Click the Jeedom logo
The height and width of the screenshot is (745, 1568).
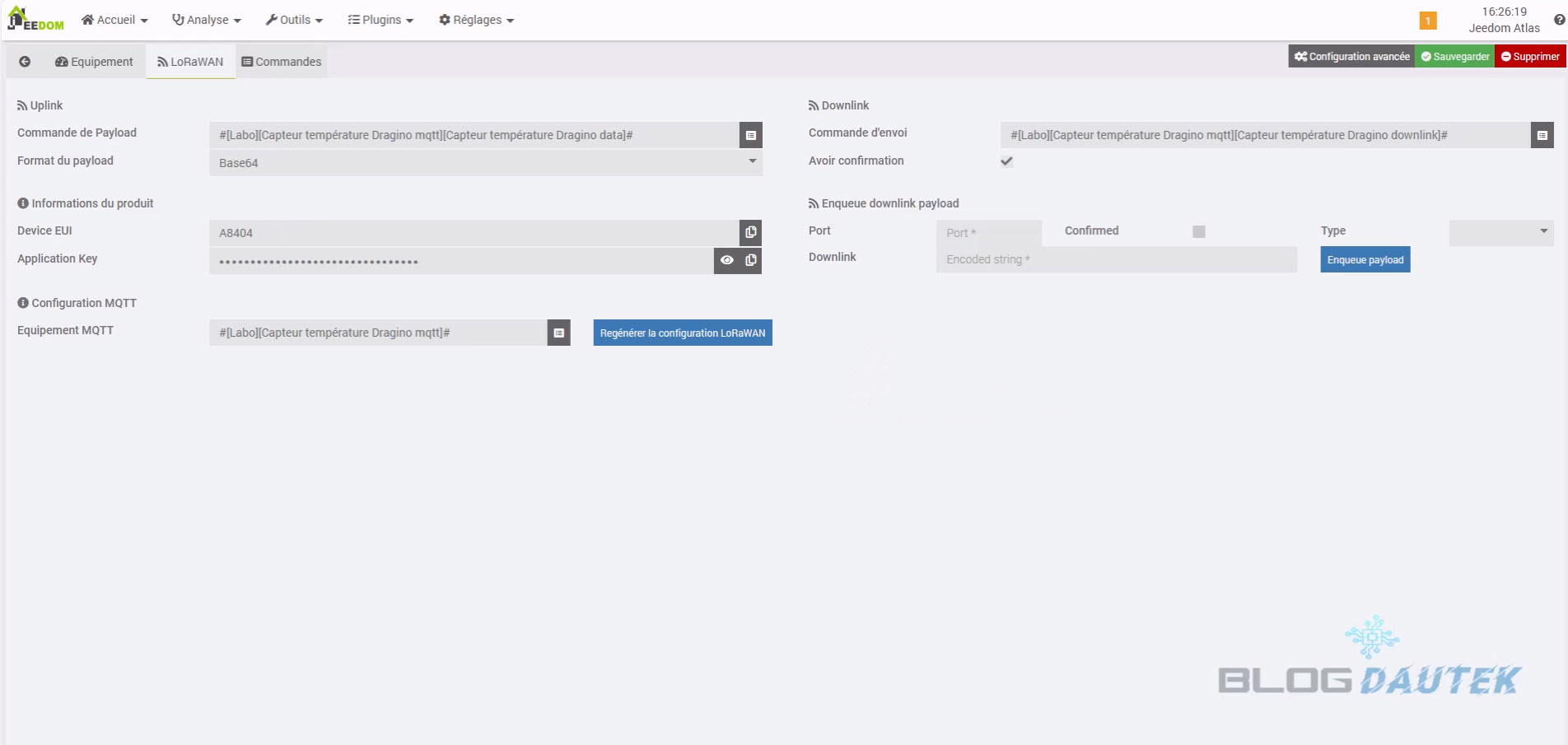35,20
